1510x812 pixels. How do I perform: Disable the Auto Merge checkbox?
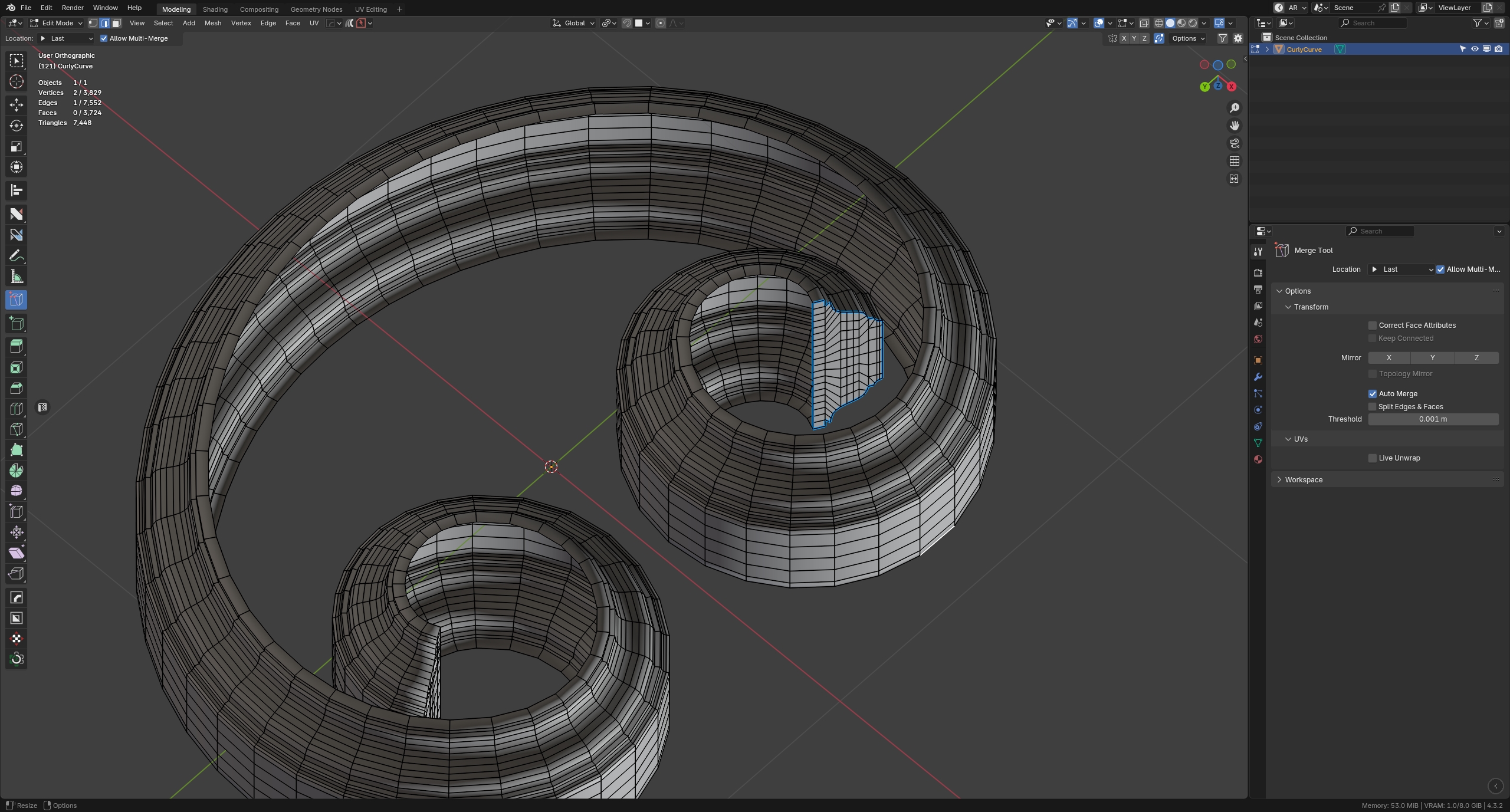1373,394
